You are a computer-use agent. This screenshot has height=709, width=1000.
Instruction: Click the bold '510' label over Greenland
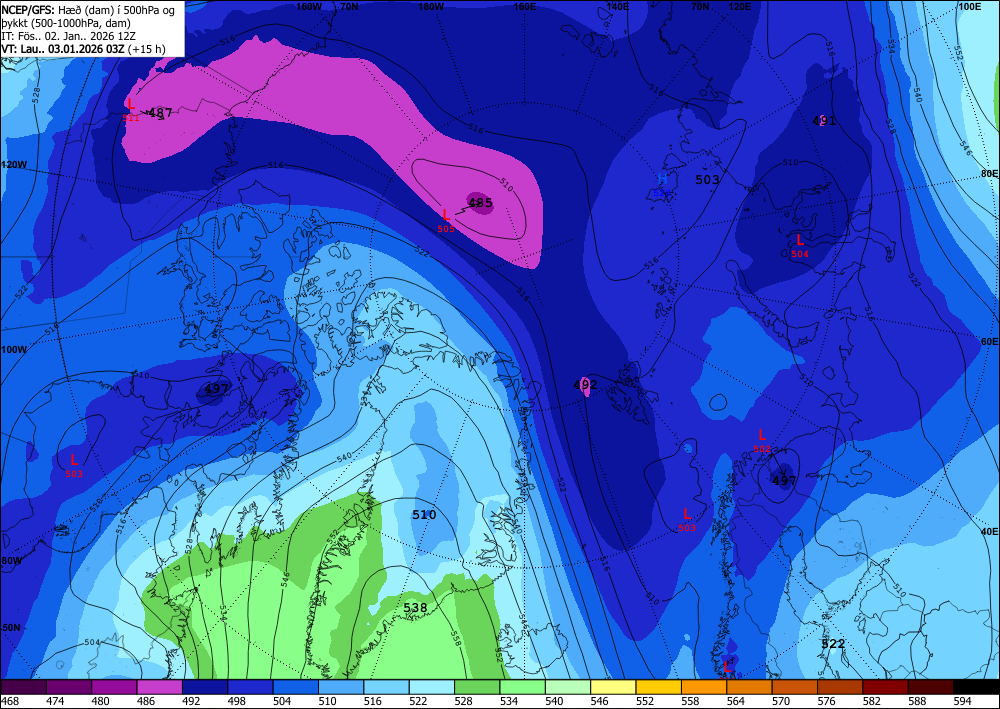click(x=424, y=515)
